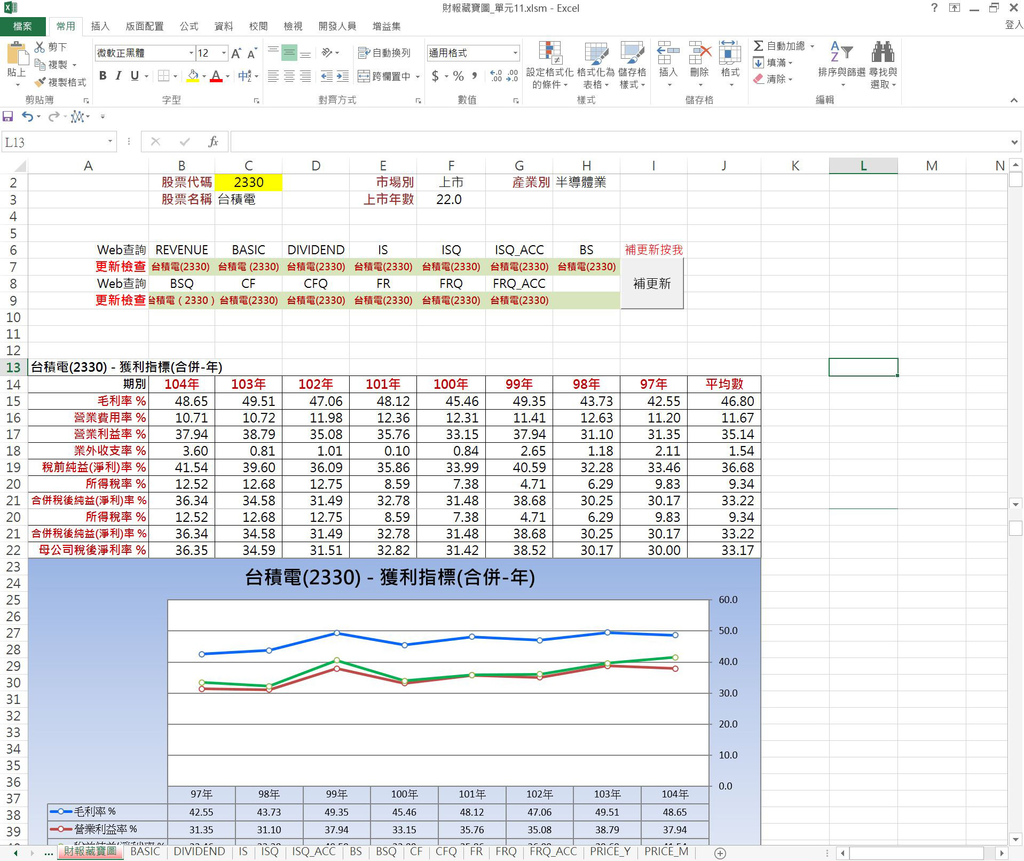
Task: Select column L header
Action: pyautogui.click(x=863, y=166)
